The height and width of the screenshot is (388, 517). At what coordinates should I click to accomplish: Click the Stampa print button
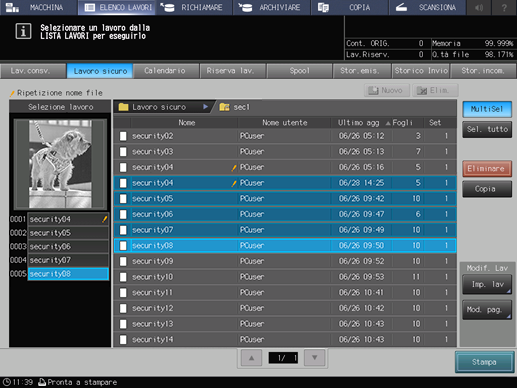pyautogui.click(x=484, y=362)
